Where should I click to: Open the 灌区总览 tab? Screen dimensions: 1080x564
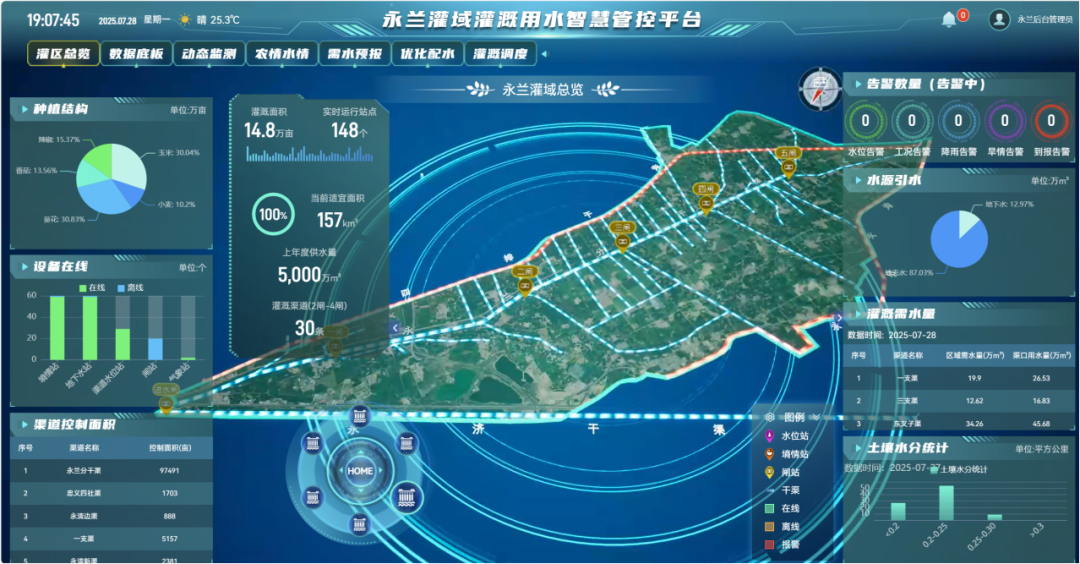(63, 54)
